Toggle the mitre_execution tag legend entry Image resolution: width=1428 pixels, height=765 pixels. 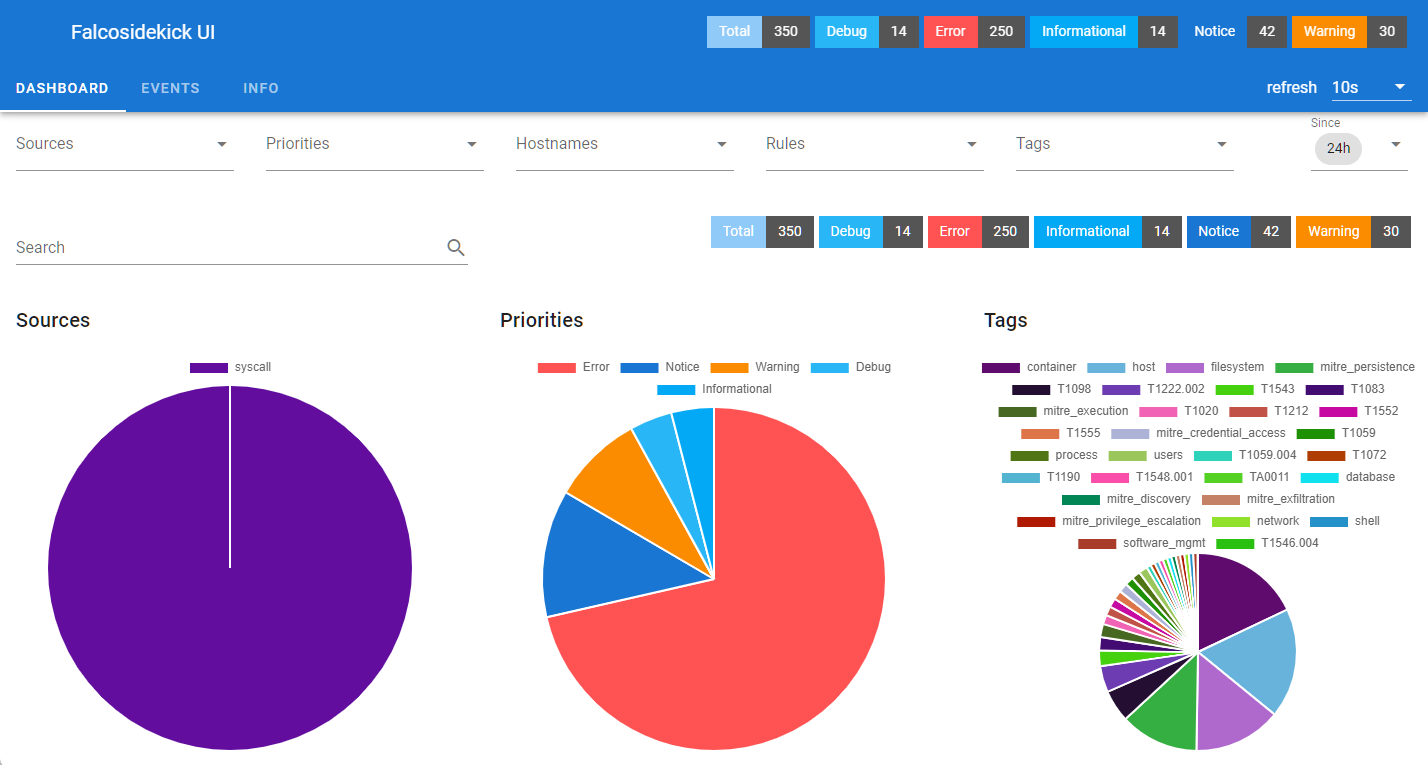coord(1063,411)
